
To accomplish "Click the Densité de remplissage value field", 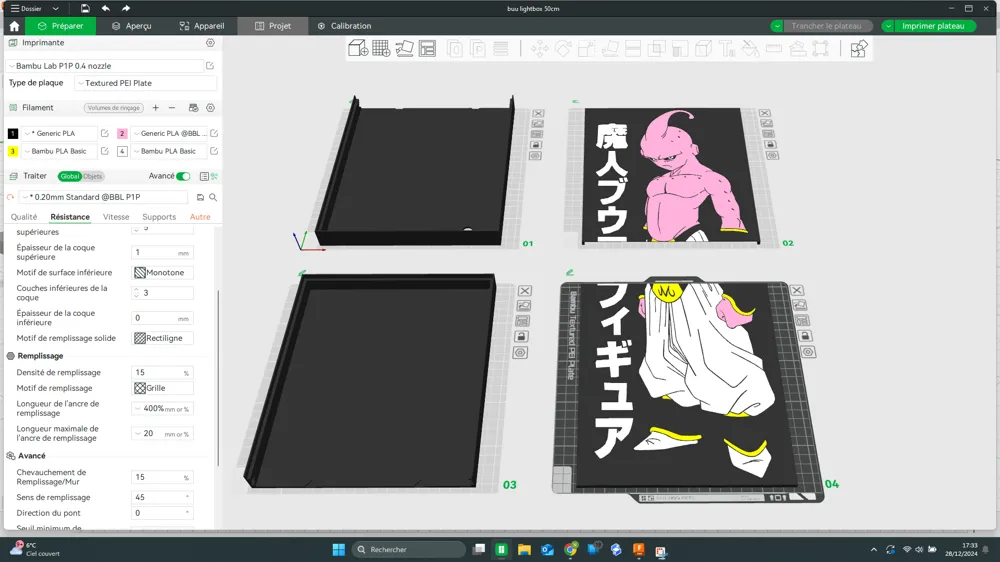I will tap(162, 373).
